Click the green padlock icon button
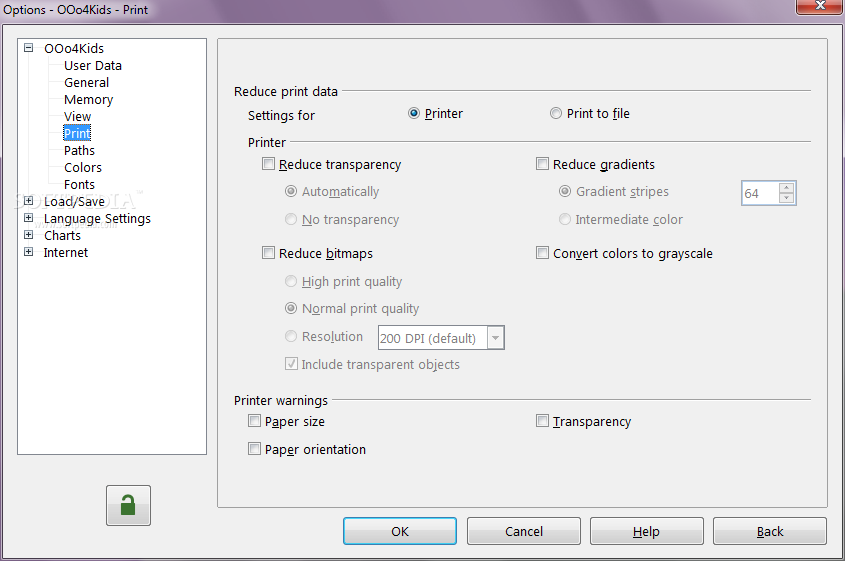 128,505
